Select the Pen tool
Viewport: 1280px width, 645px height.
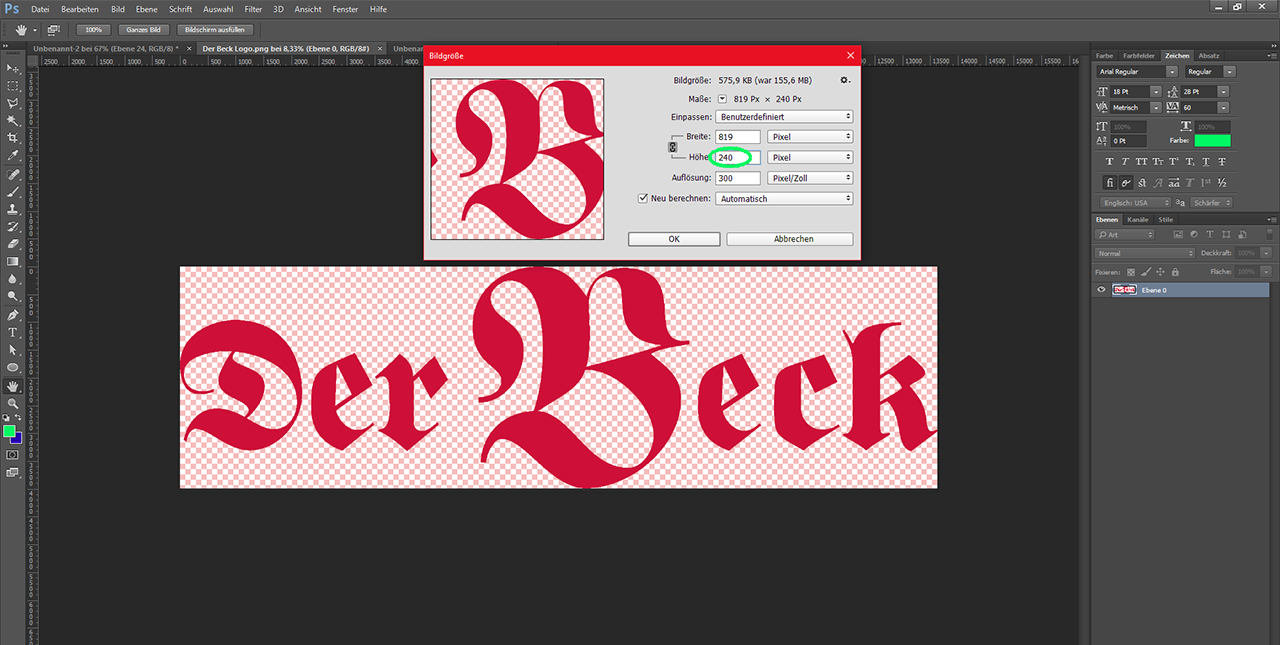(x=13, y=315)
